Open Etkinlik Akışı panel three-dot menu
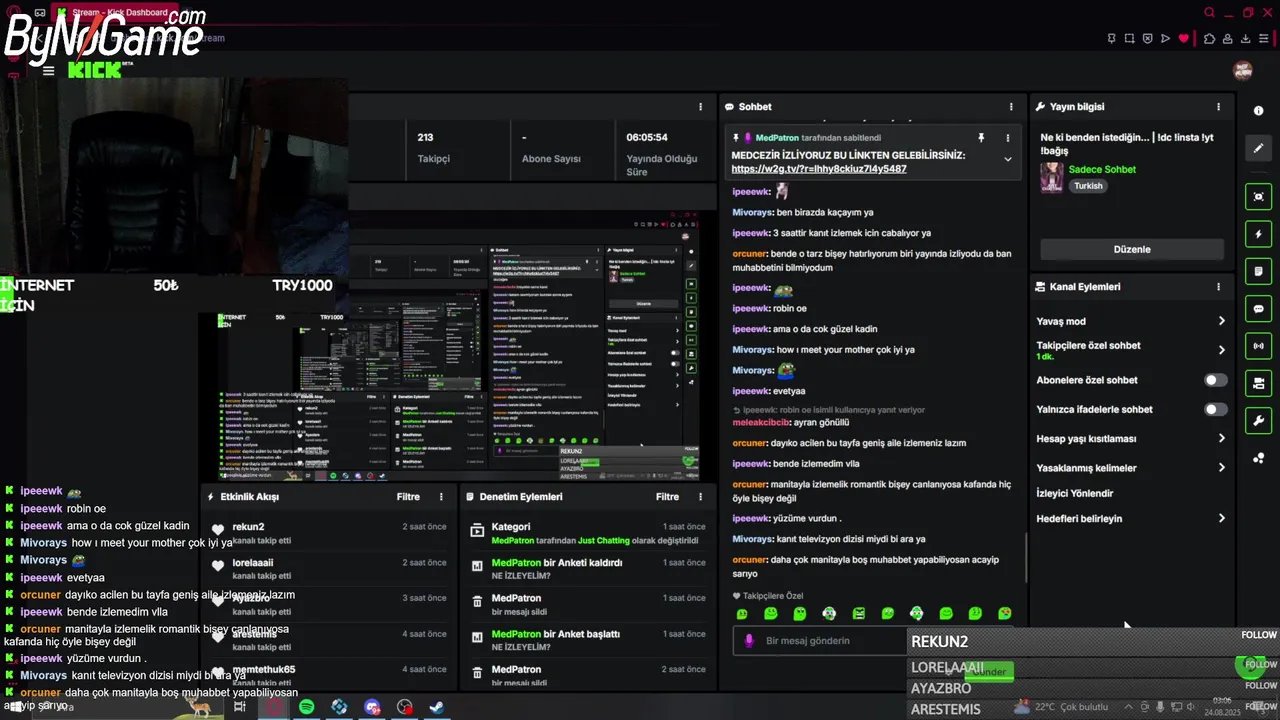Viewport: 1280px width, 720px height. [x=441, y=497]
